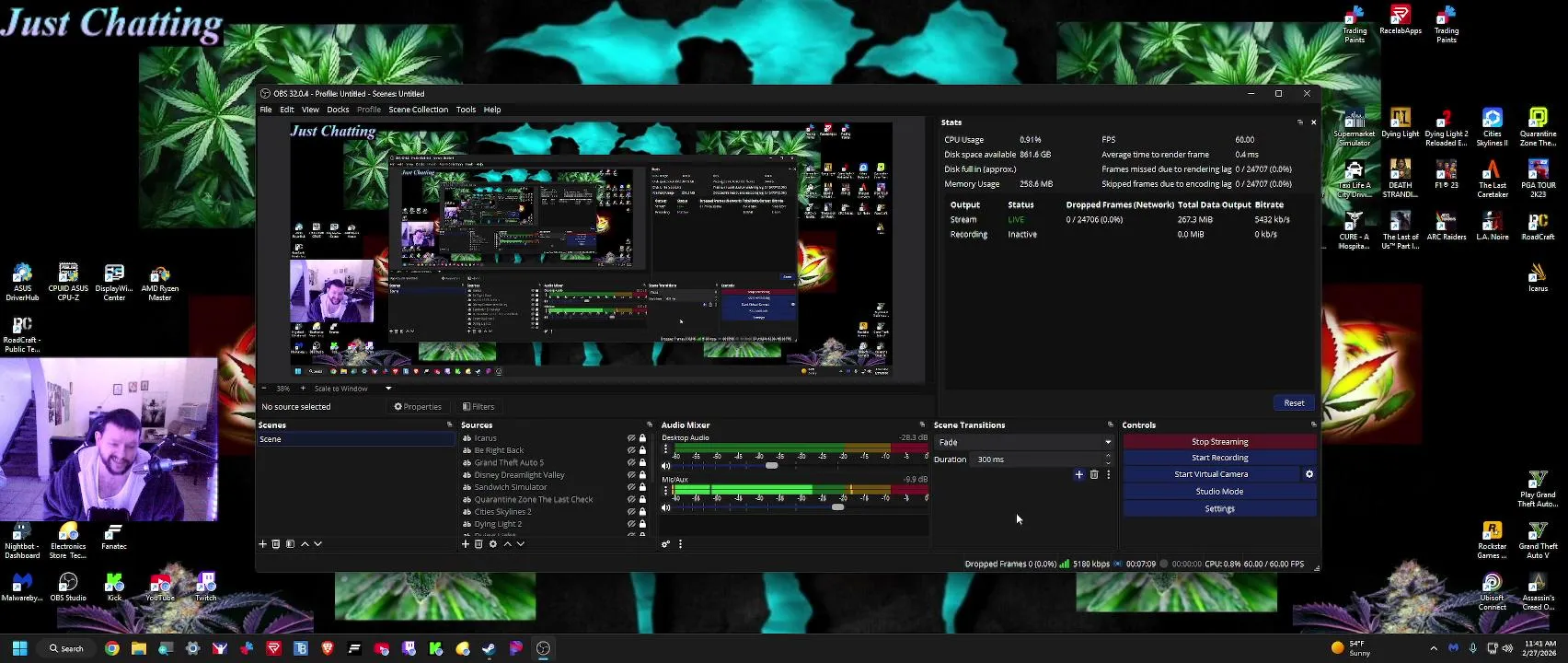This screenshot has width=1568, height=663.
Task: Toggle visibility of the Sandwich Simulator source
Action: (631, 487)
